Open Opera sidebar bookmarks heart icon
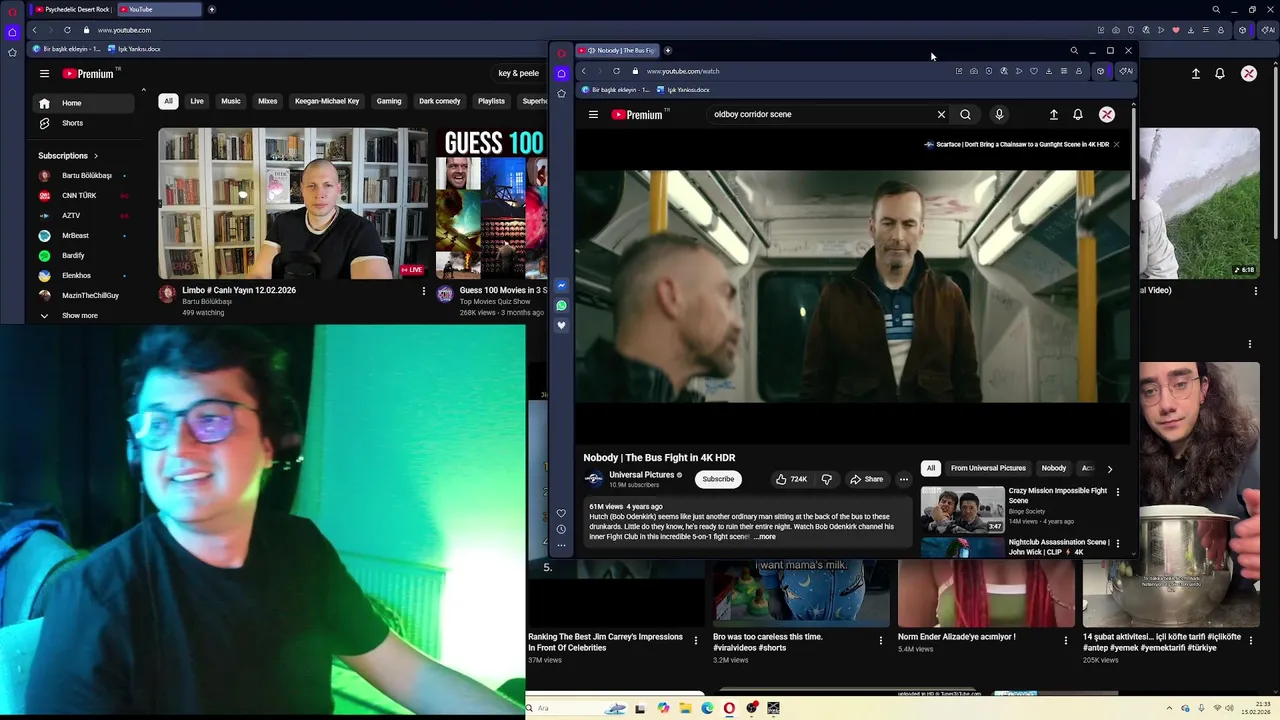 point(561,513)
